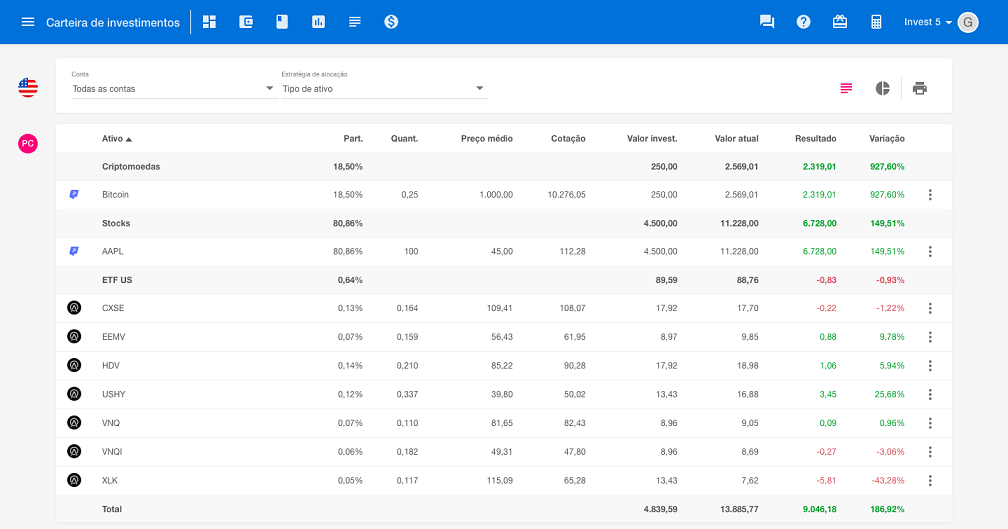
Task: Open the Bitcoin row options menu
Action: (x=930, y=195)
